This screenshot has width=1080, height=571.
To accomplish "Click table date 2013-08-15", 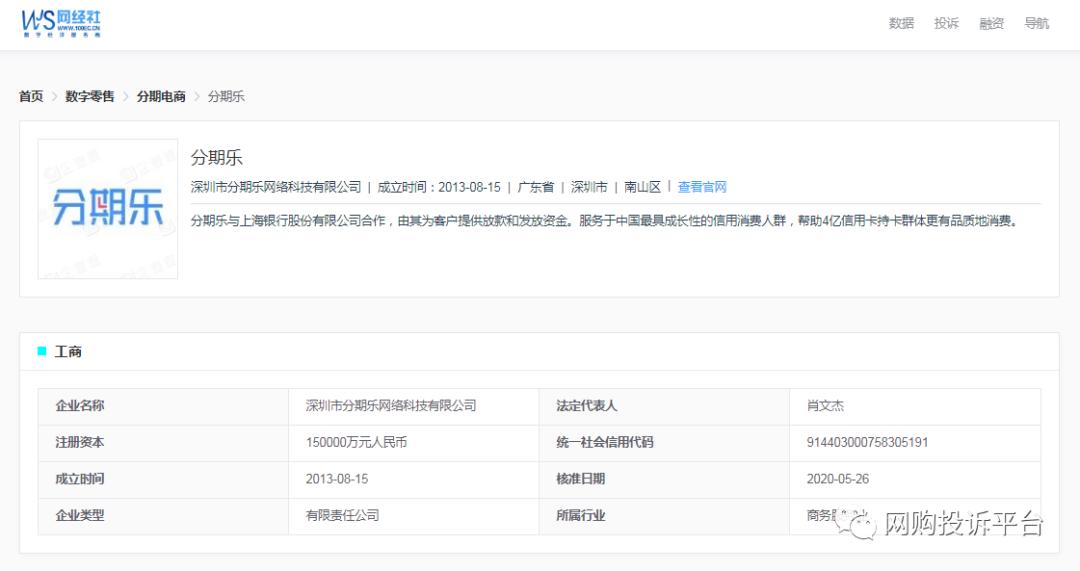I will (x=337, y=479).
